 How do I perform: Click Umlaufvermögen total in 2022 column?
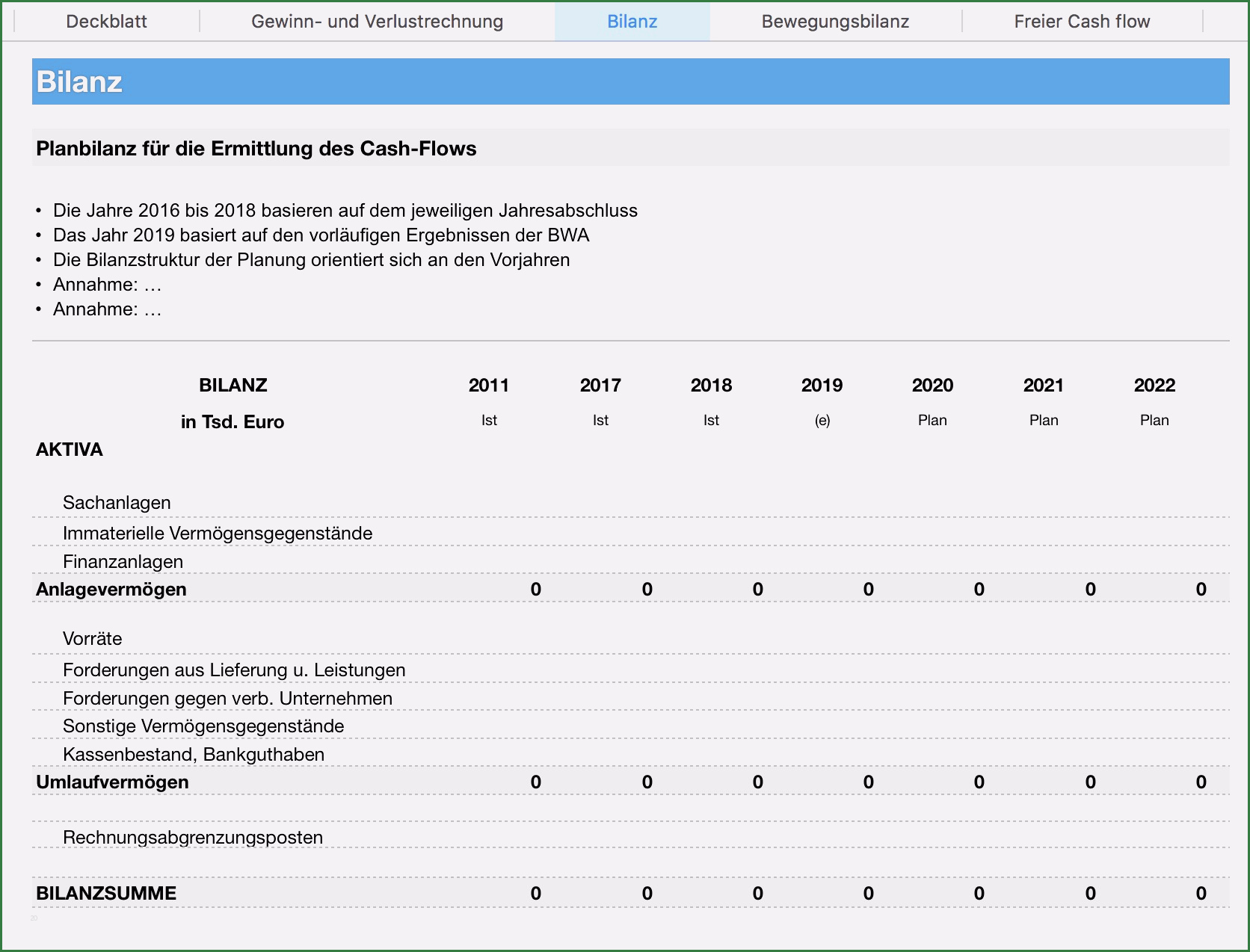[x=1200, y=782]
